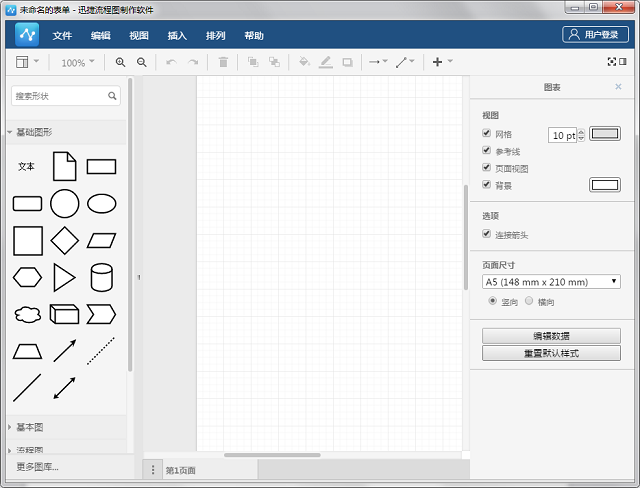Click the 编辑数据 button
Viewport: 640px width, 488px height.
coord(551,336)
